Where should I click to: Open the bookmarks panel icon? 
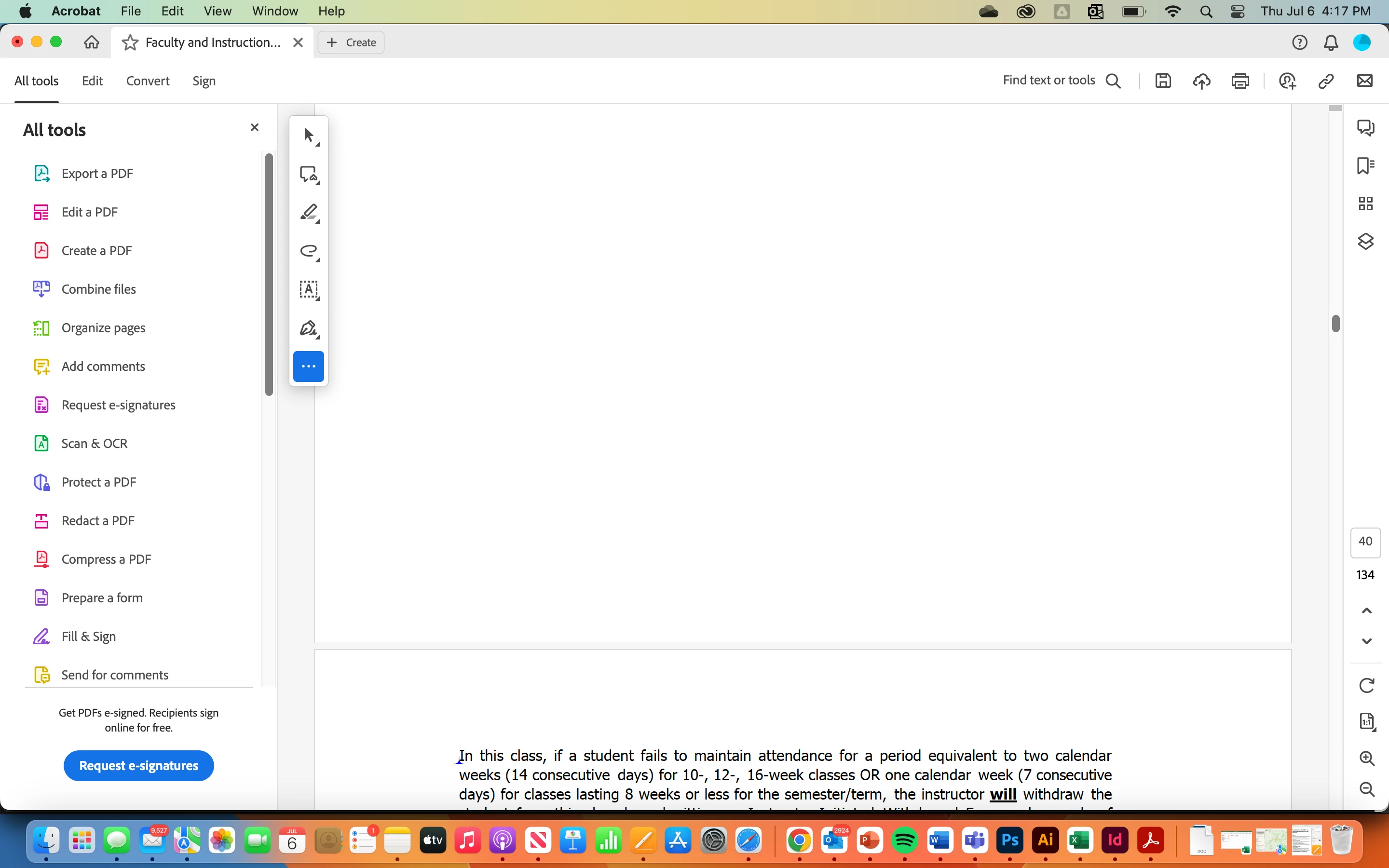(1365, 166)
